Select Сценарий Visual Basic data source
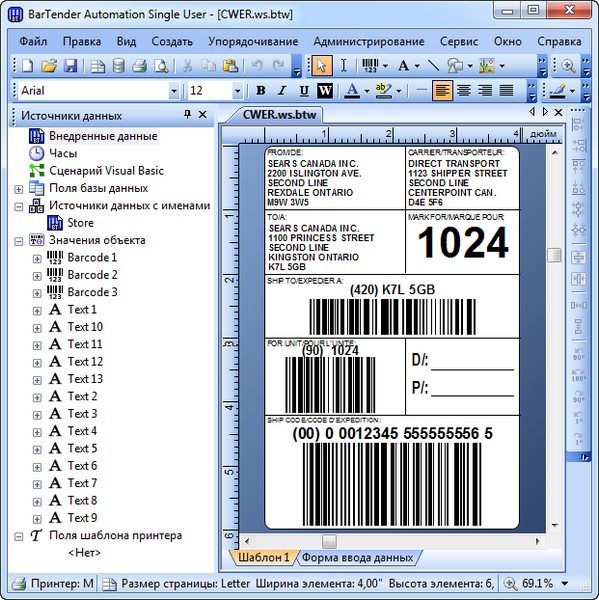The width and height of the screenshot is (599, 600). coord(106,171)
